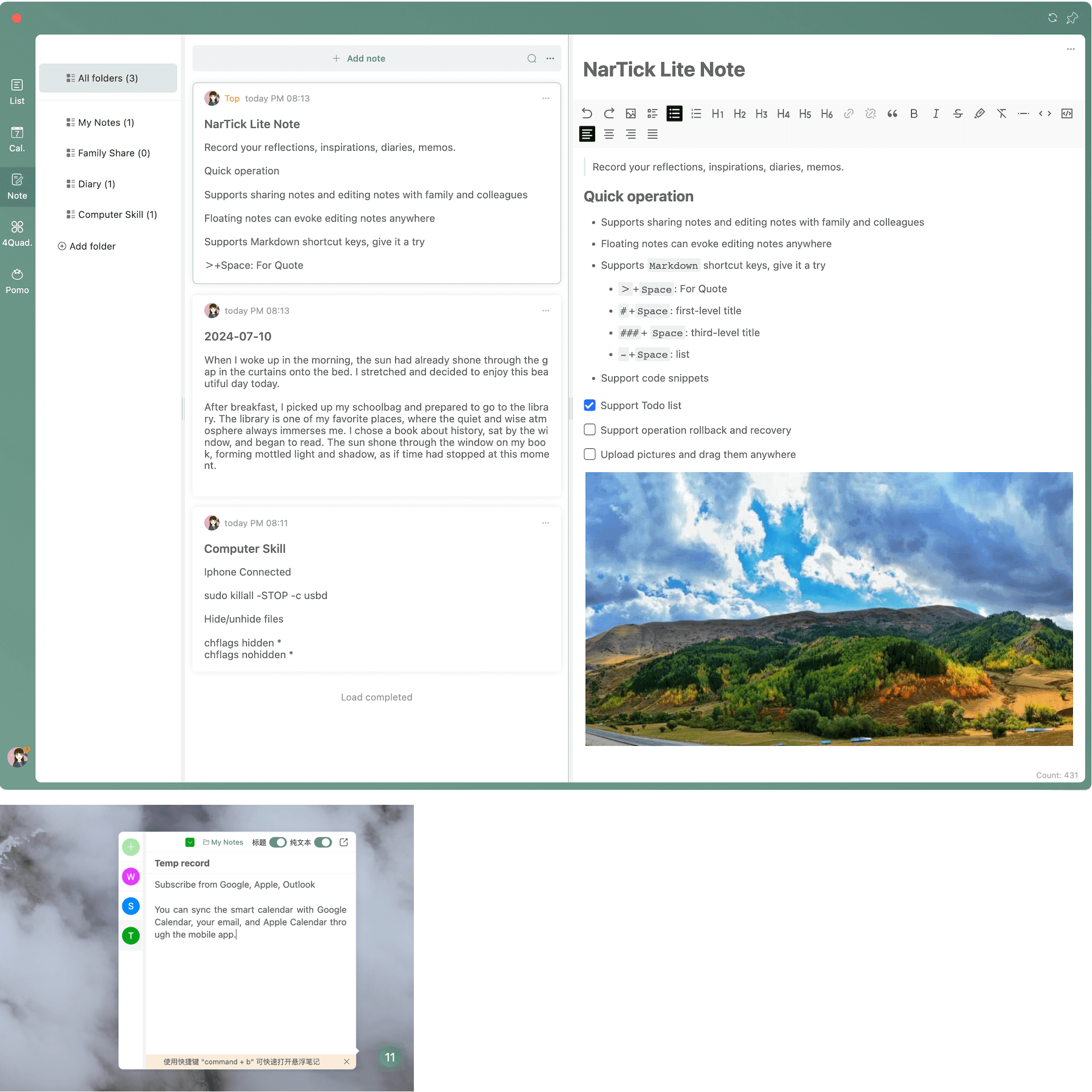This screenshot has width=1092, height=1092.
Task: Select green T avatar in floating note
Action: [x=130, y=935]
